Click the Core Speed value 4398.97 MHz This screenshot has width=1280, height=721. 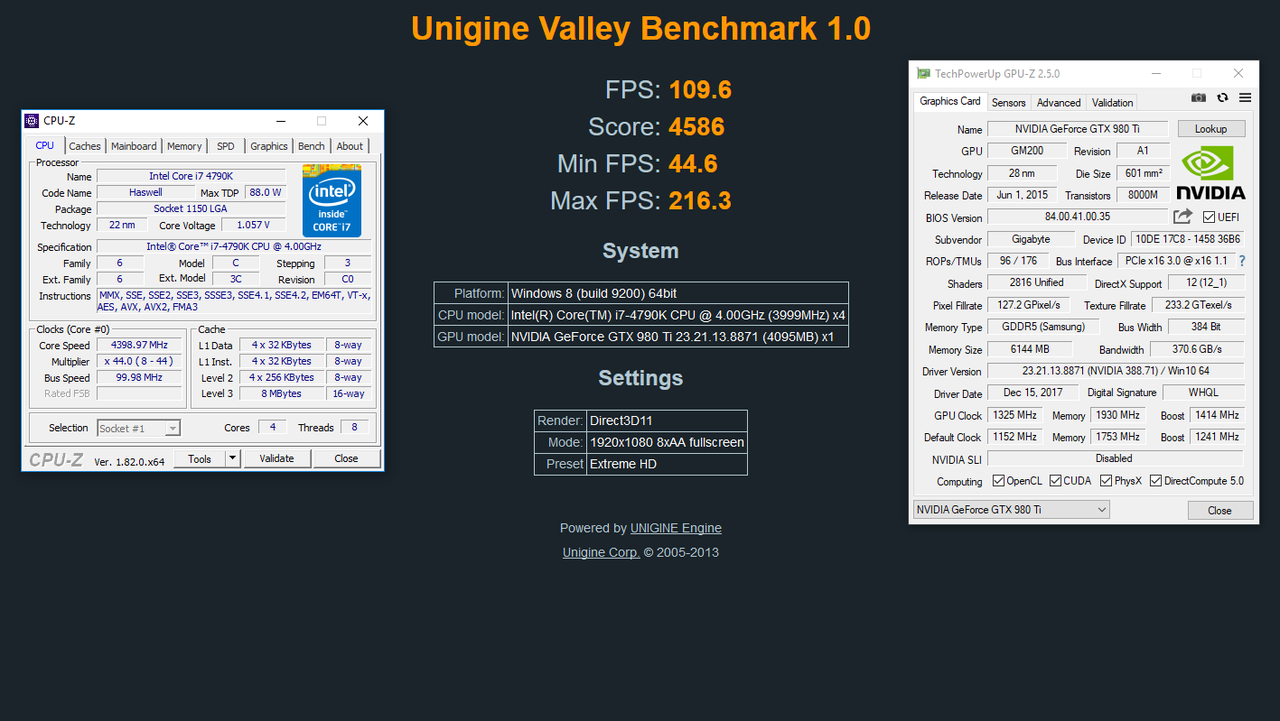(139, 345)
